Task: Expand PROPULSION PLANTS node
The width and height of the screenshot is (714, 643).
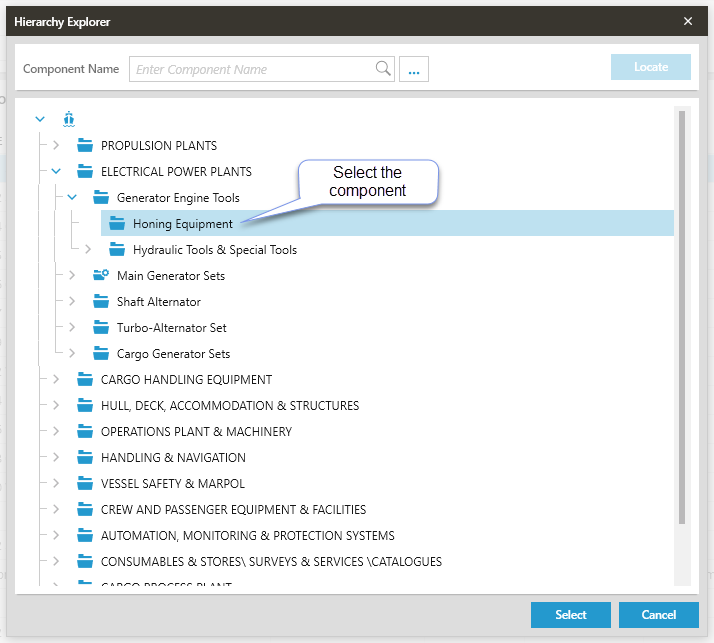Action: click(56, 145)
